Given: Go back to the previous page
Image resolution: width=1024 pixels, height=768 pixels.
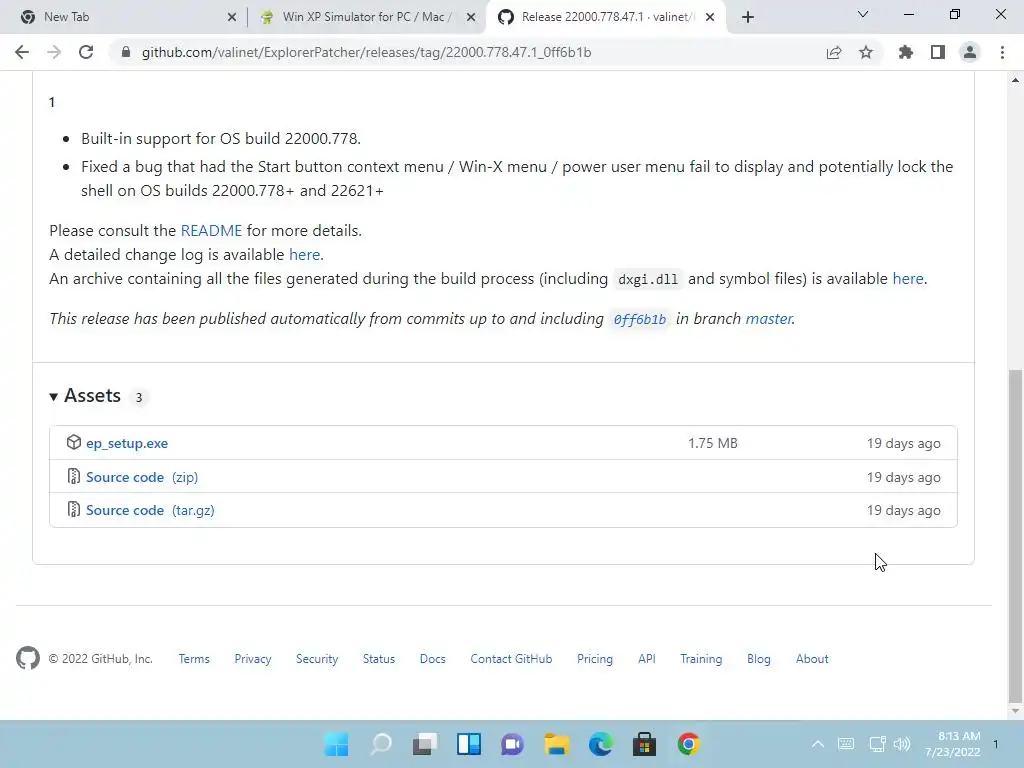Looking at the screenshot, I should pyautogui.click(x=22, y=52).
